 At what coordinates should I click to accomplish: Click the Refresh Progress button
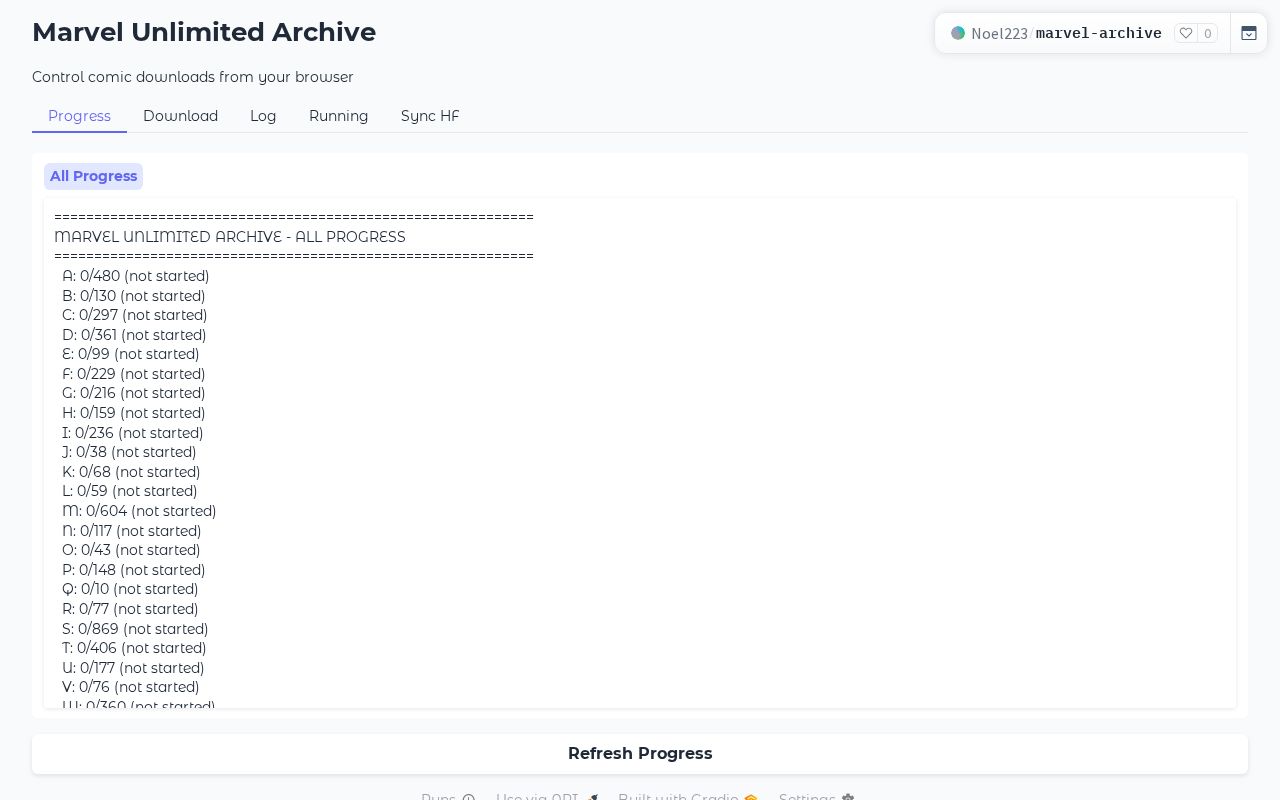tap(640, 754)
